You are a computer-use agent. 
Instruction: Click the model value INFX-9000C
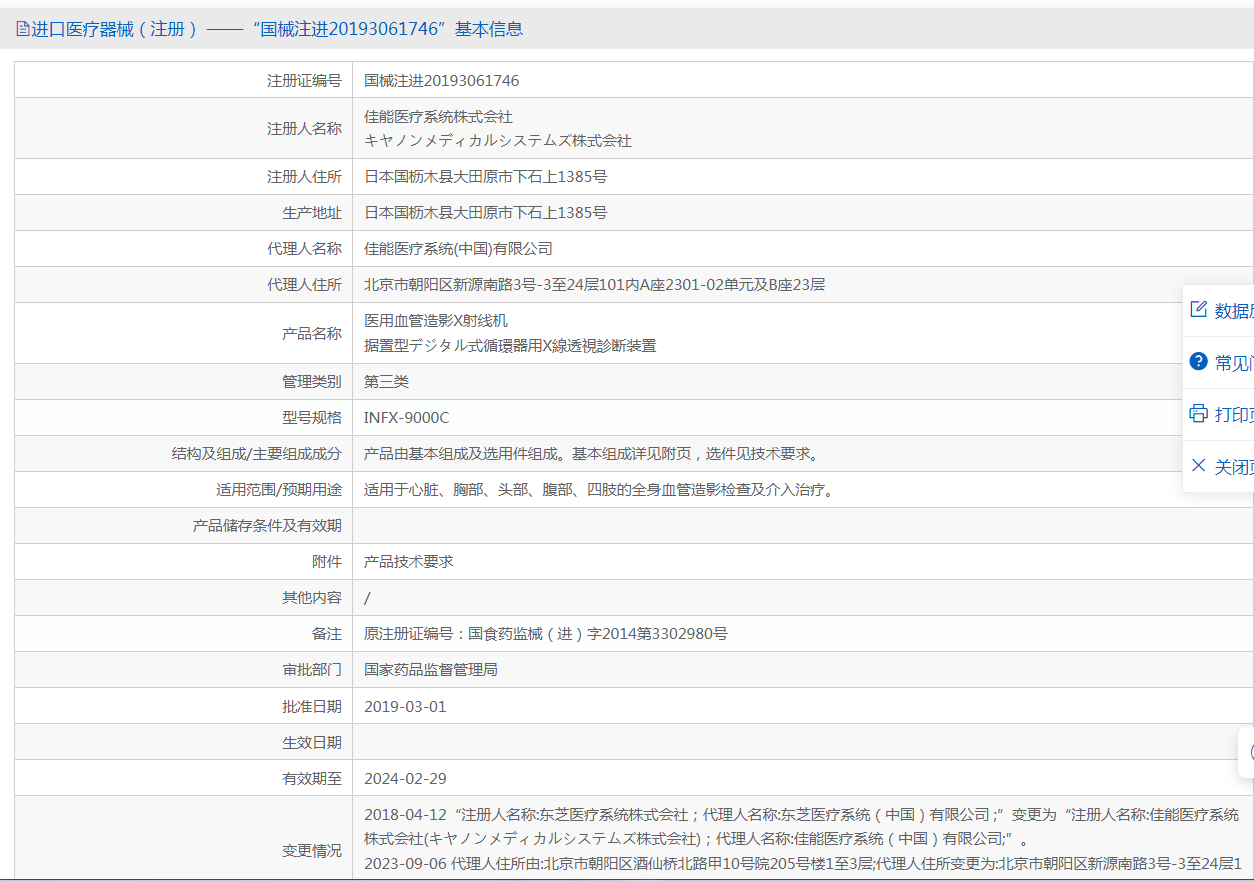click(x=406, y=417)
